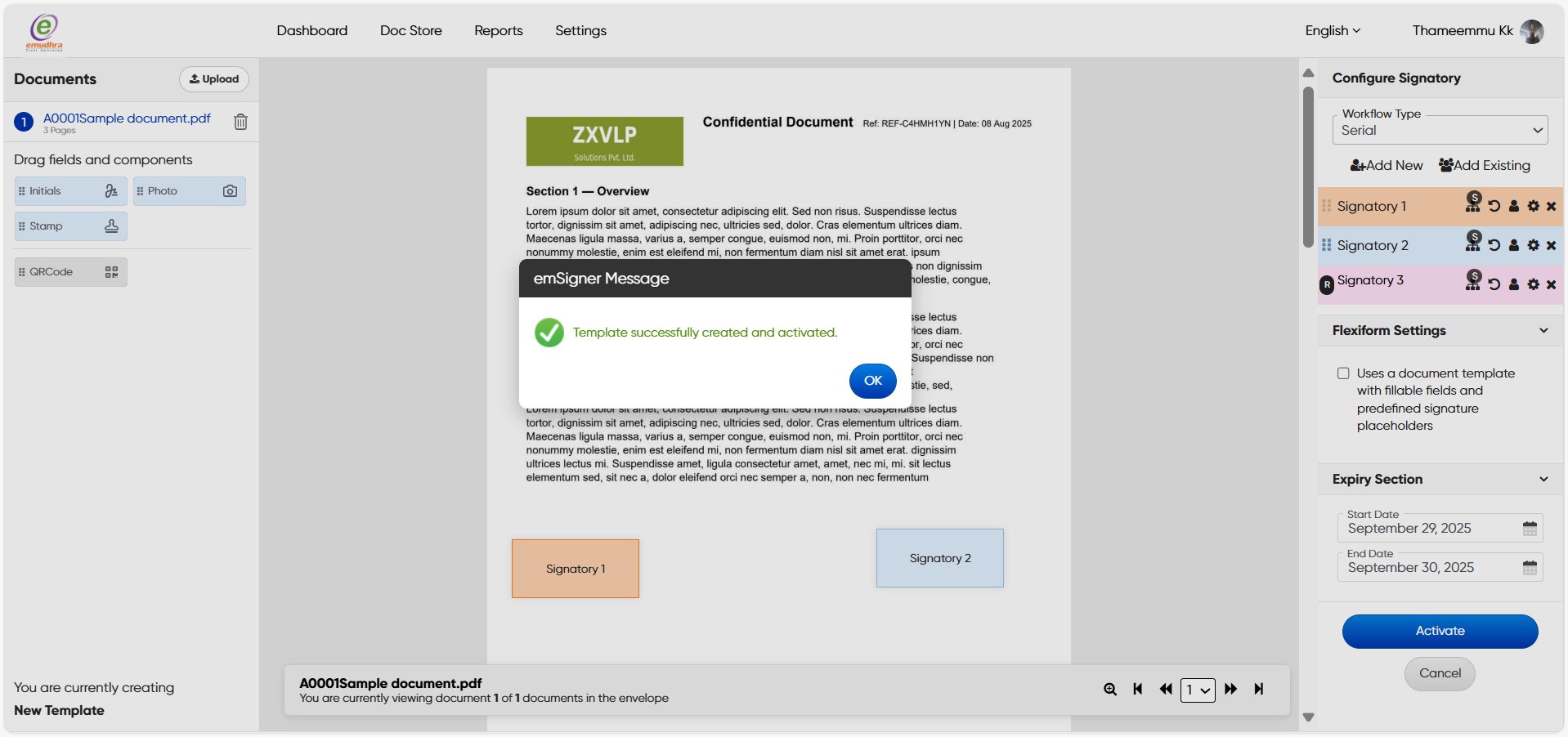Click reset arrow icon for Signatory 2
Screen dimensions: 1568x737
(1494, 245)
